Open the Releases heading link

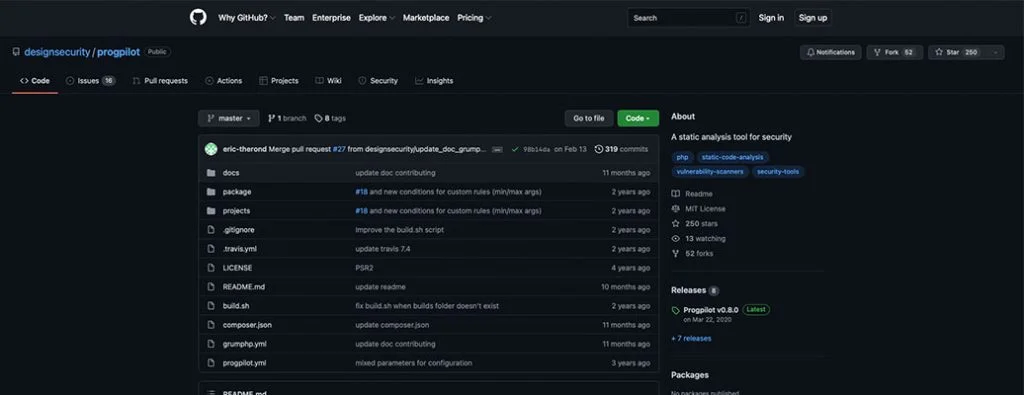tap(695, 291)
